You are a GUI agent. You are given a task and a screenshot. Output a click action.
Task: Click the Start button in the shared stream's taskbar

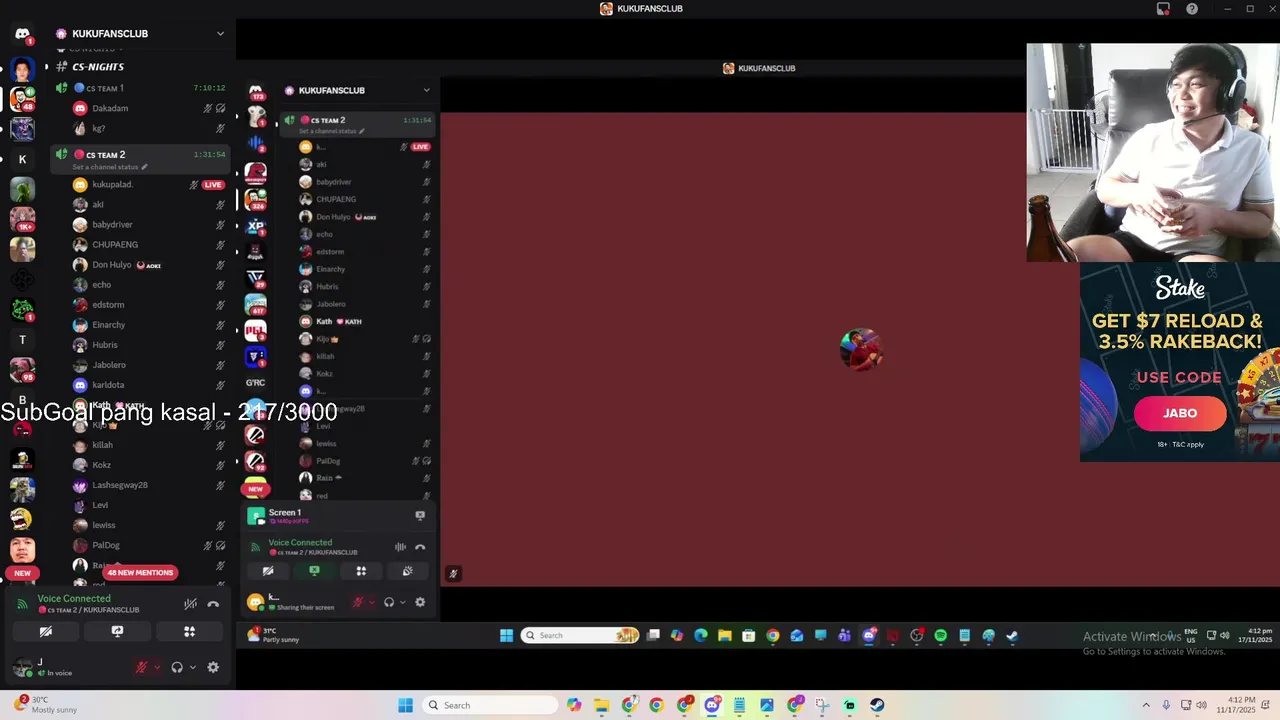(x=506, y=636)
